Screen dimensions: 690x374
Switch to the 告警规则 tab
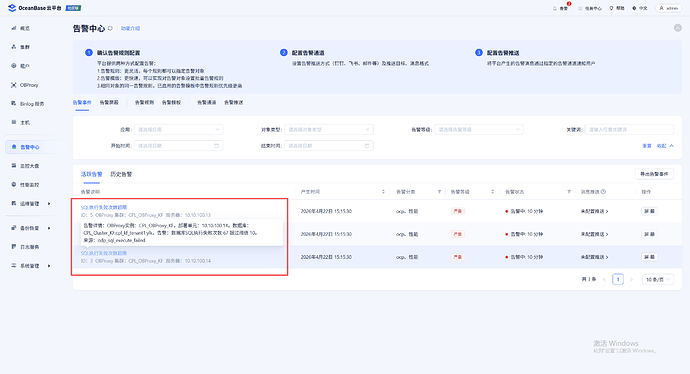click(x=144, y=103)
